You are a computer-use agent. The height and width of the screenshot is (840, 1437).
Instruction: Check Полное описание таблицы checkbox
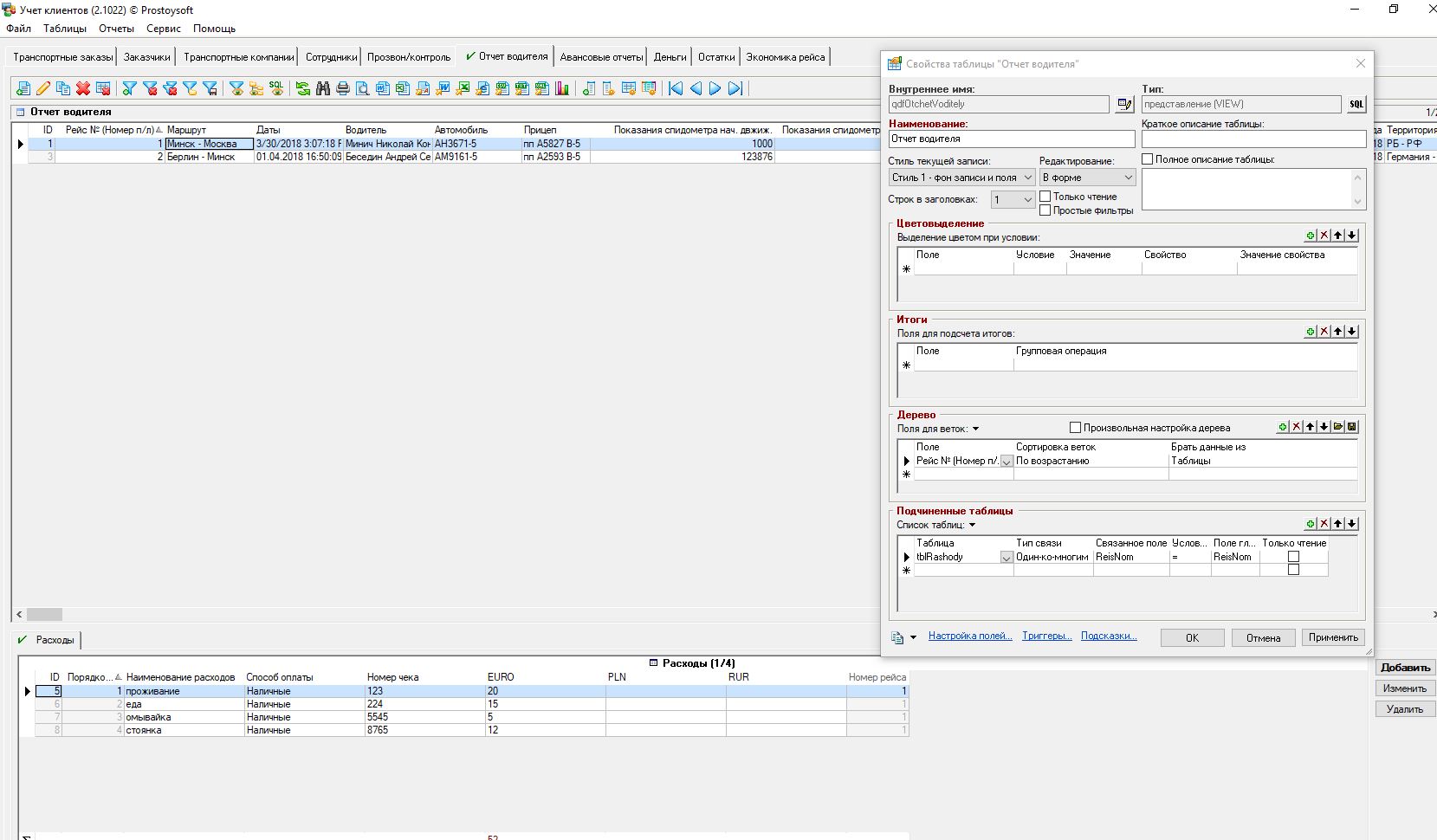coord(1148,159)
